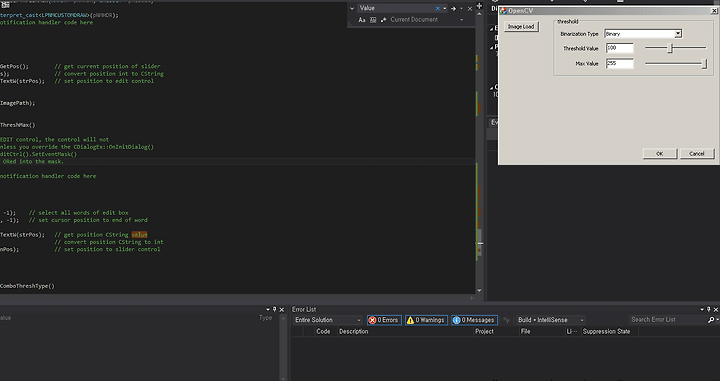This screenshot has height=381, width=720.
Task: Open the Build + IntelliSense dropdown
Action: (551, 320)
